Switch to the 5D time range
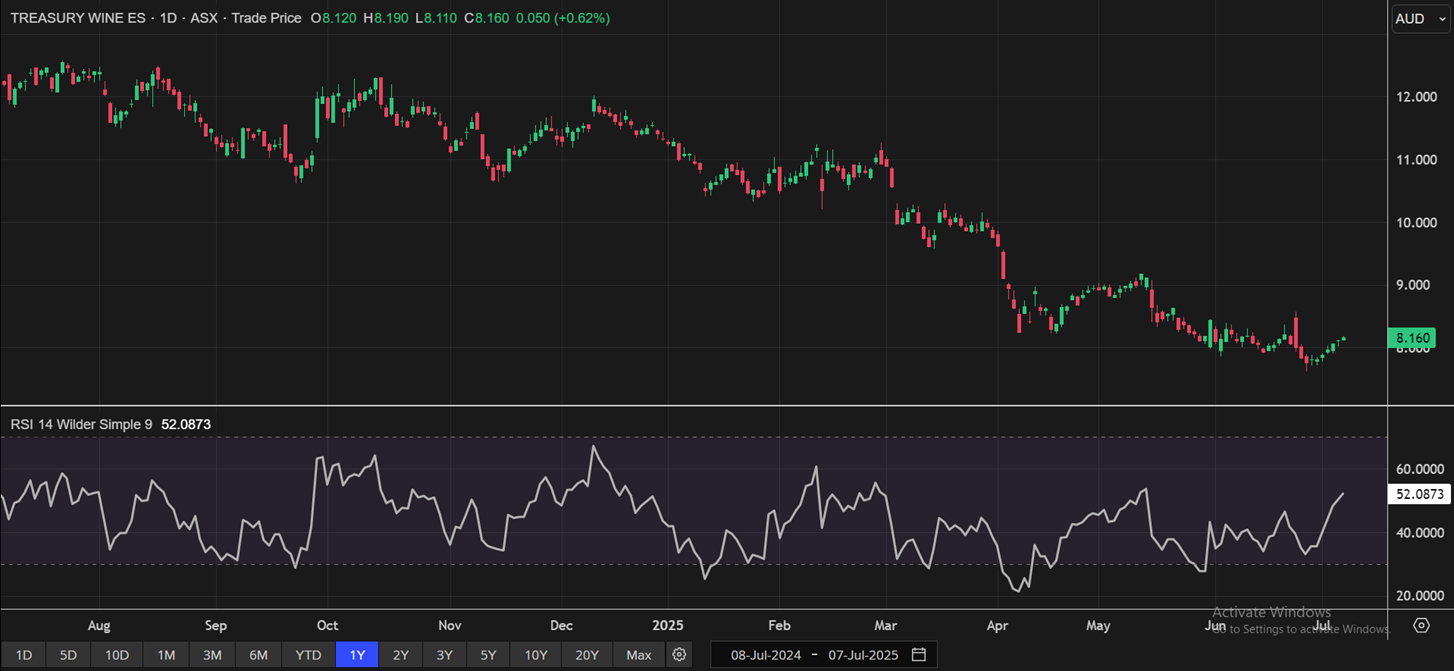1454x671 pixels. click(x=68, y=655)
